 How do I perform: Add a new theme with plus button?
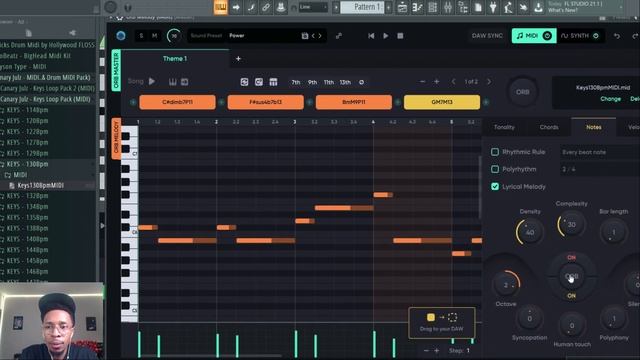pos(238,59)
